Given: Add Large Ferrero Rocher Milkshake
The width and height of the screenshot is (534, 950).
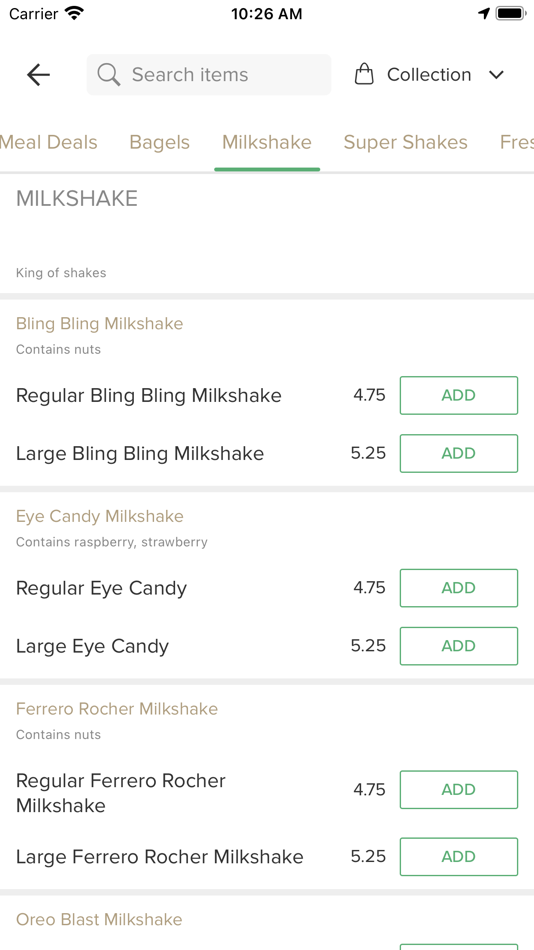Looking at the screenshot, I should pos(459,857).
